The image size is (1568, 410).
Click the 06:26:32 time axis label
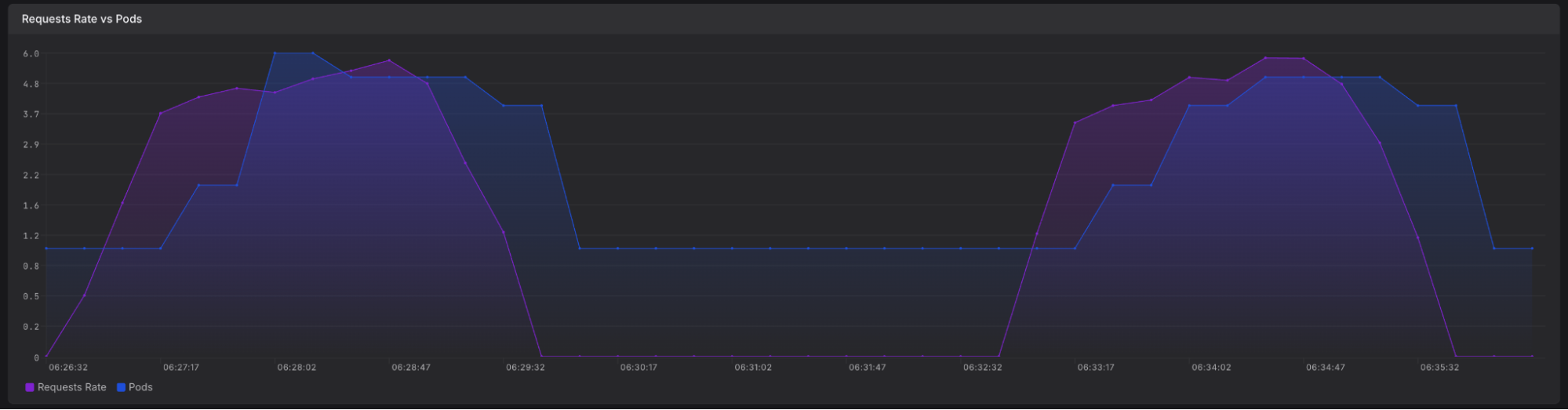[x=68, y=368]
